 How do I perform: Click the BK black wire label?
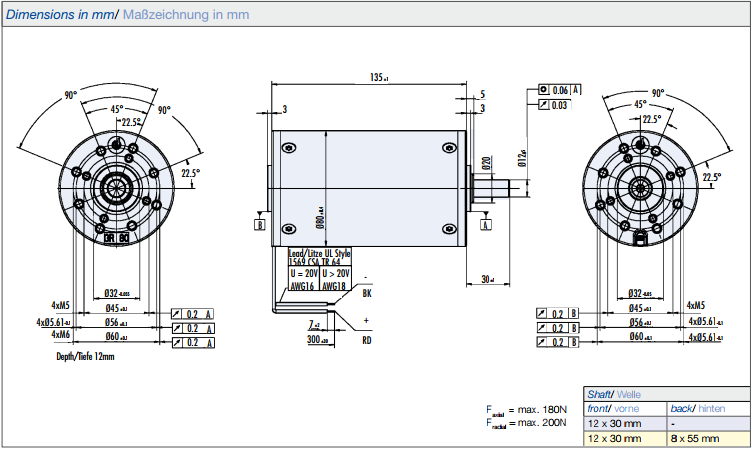click(x=367, y=295)
